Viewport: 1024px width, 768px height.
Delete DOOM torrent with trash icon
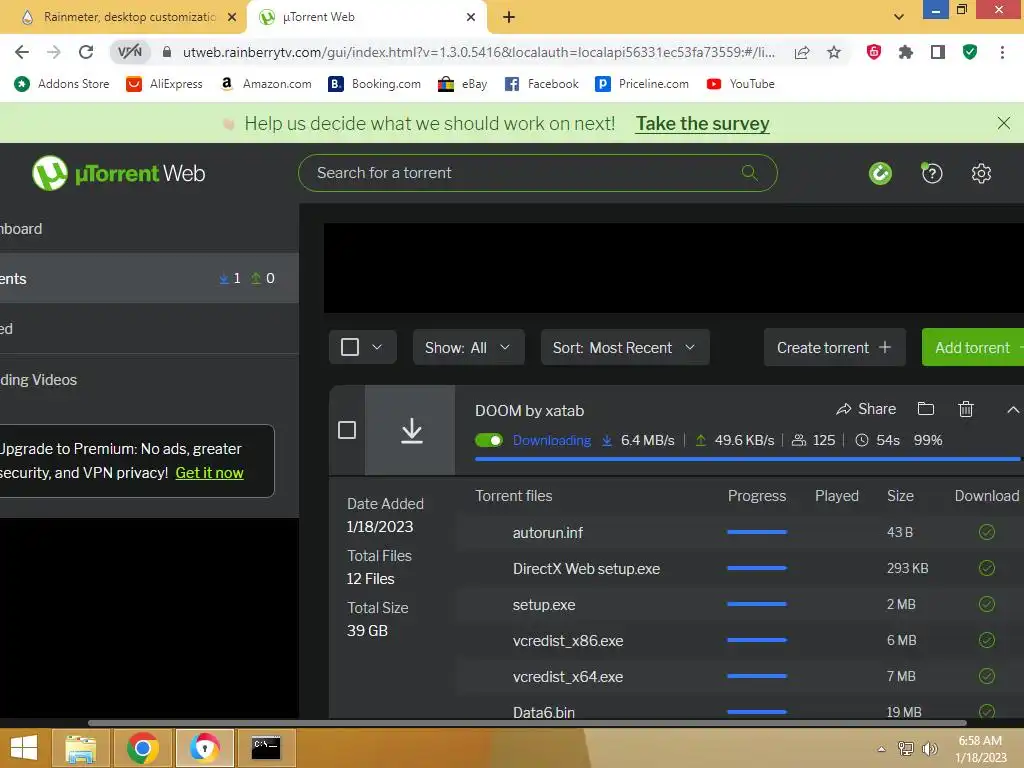966,409
